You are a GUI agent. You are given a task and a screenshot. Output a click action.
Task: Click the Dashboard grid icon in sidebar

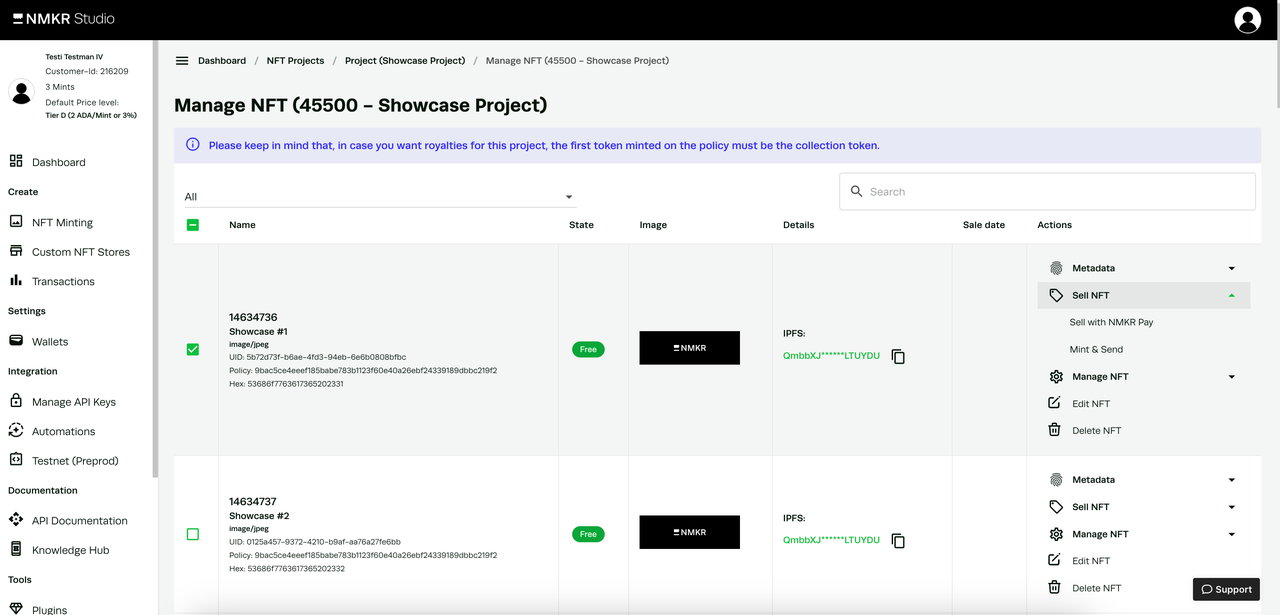pyautogui.click(x=16, y=161)
